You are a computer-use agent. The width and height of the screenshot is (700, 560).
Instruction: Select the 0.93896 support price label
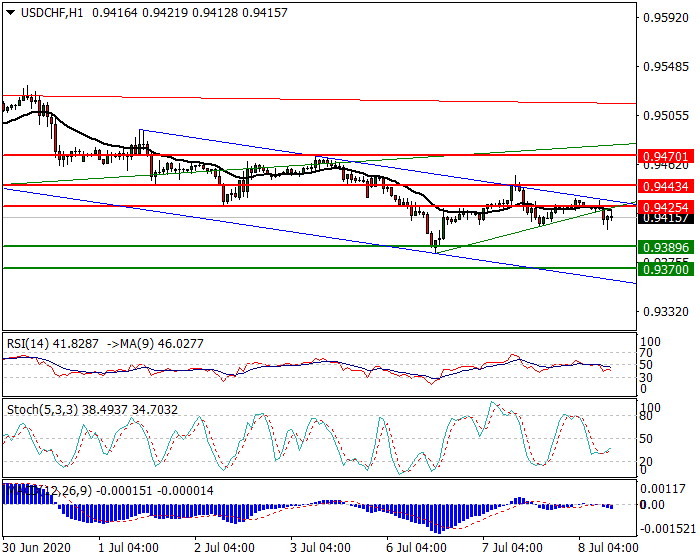pyautogui.click(x=666, y=247)
